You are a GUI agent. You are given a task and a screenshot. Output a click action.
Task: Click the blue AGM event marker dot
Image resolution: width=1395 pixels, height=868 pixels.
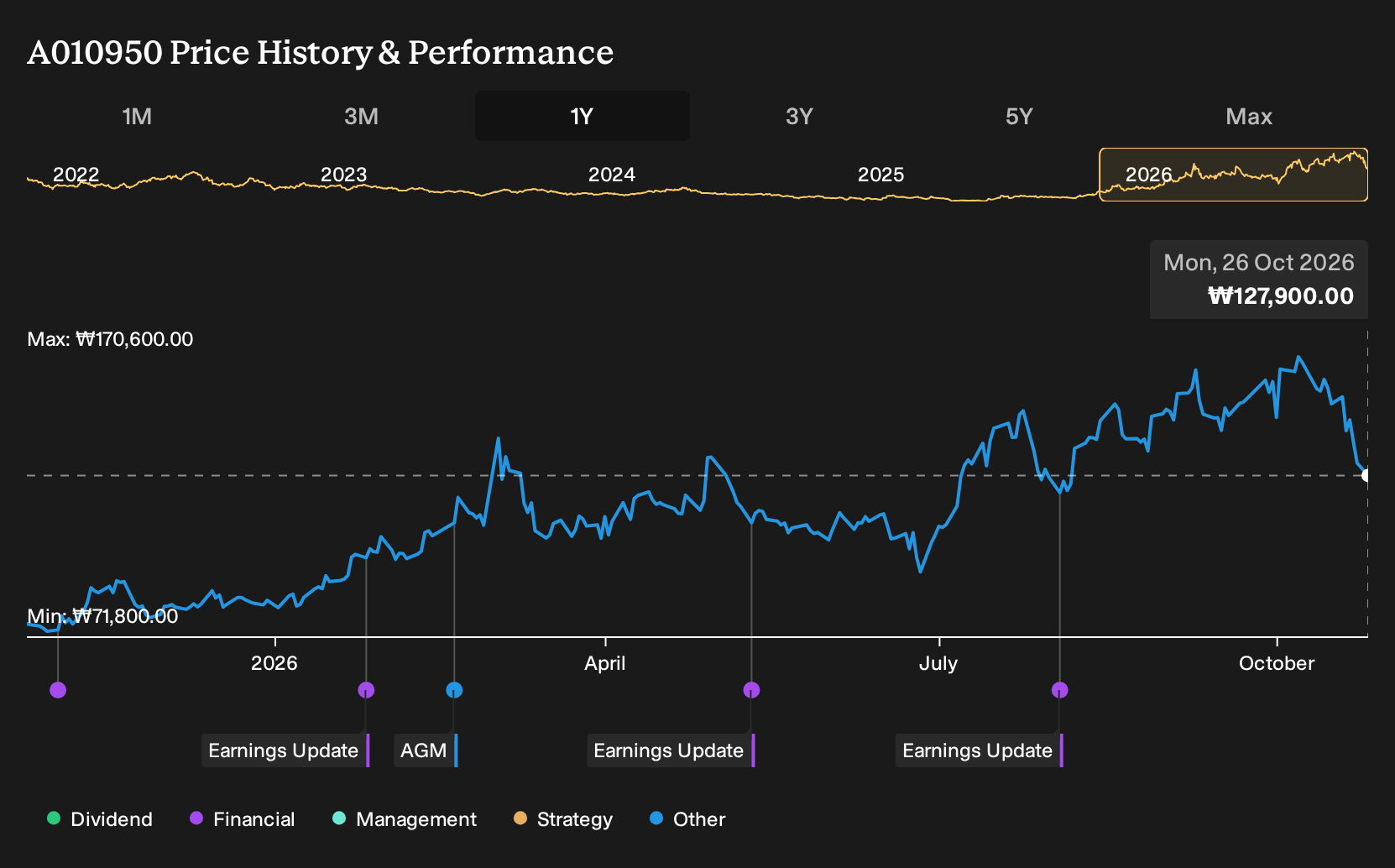(454, 690)
